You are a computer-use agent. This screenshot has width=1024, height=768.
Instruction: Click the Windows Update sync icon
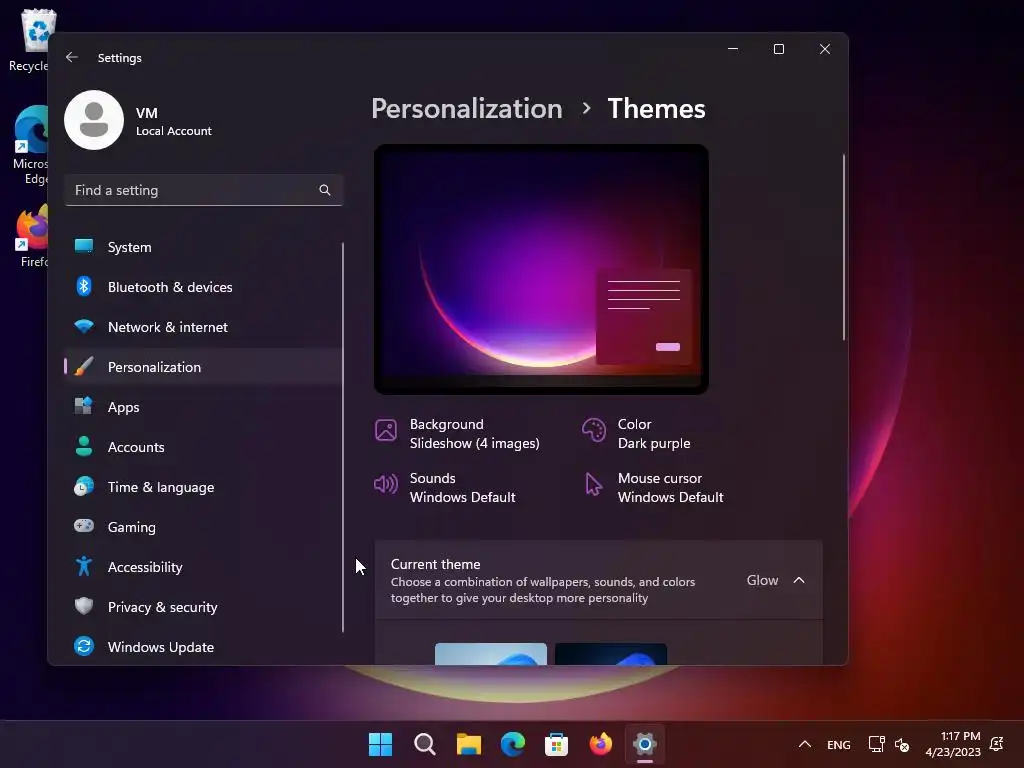coord(84,646)
